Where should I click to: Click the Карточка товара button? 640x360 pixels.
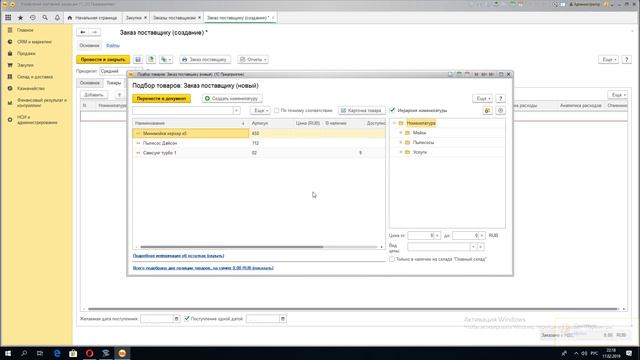361,111
